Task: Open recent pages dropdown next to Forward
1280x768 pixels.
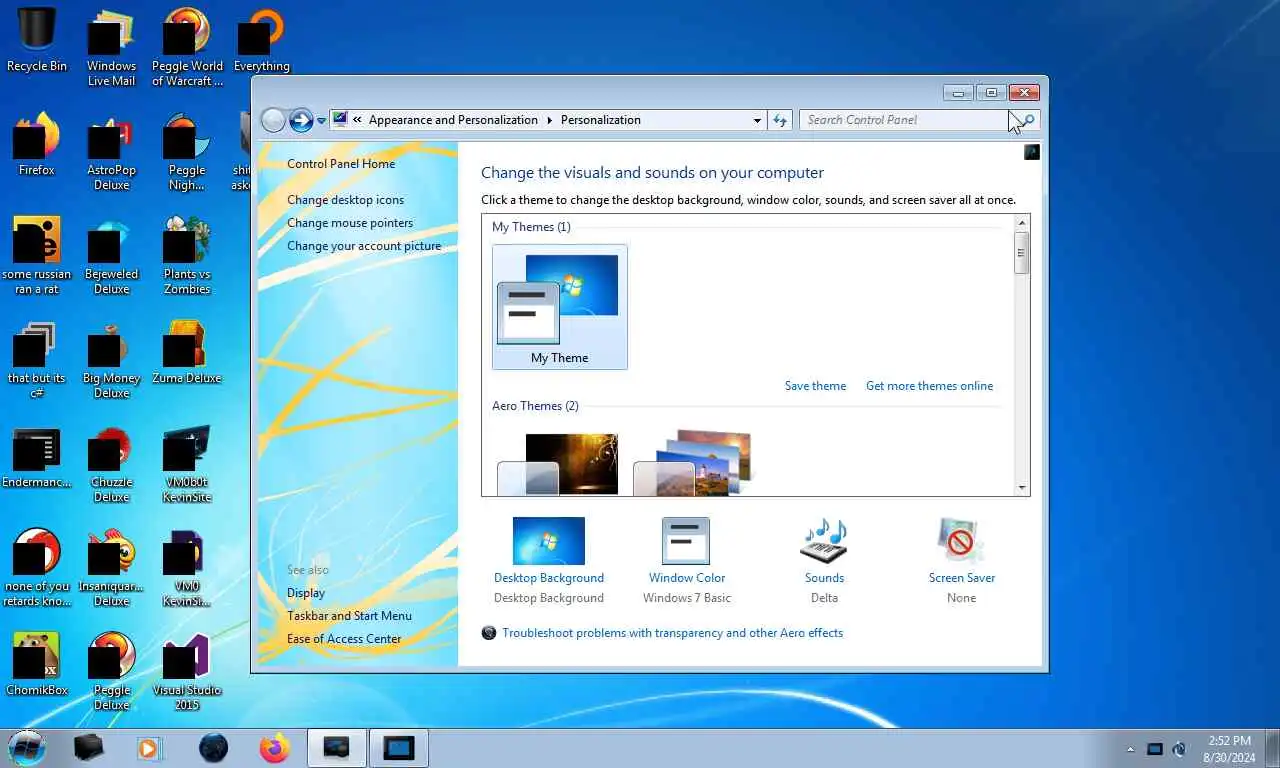Action: tap(321, 120)
